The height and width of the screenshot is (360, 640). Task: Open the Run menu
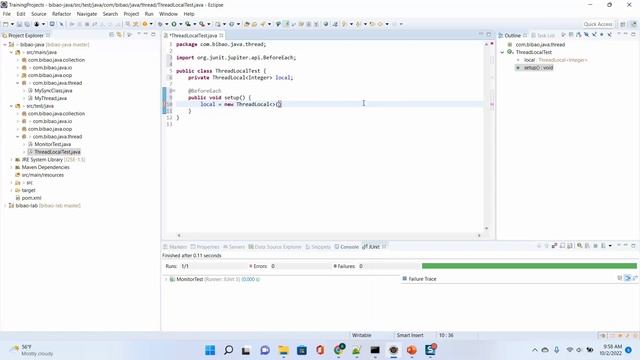[x=149, y=14]
